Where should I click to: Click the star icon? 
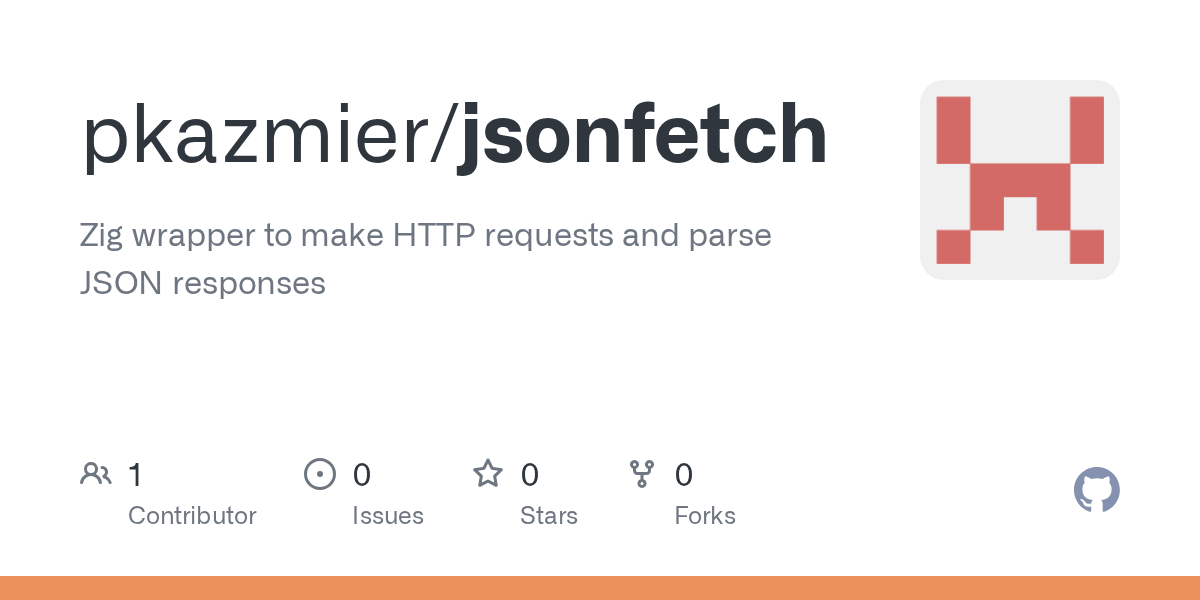point(488,474)
